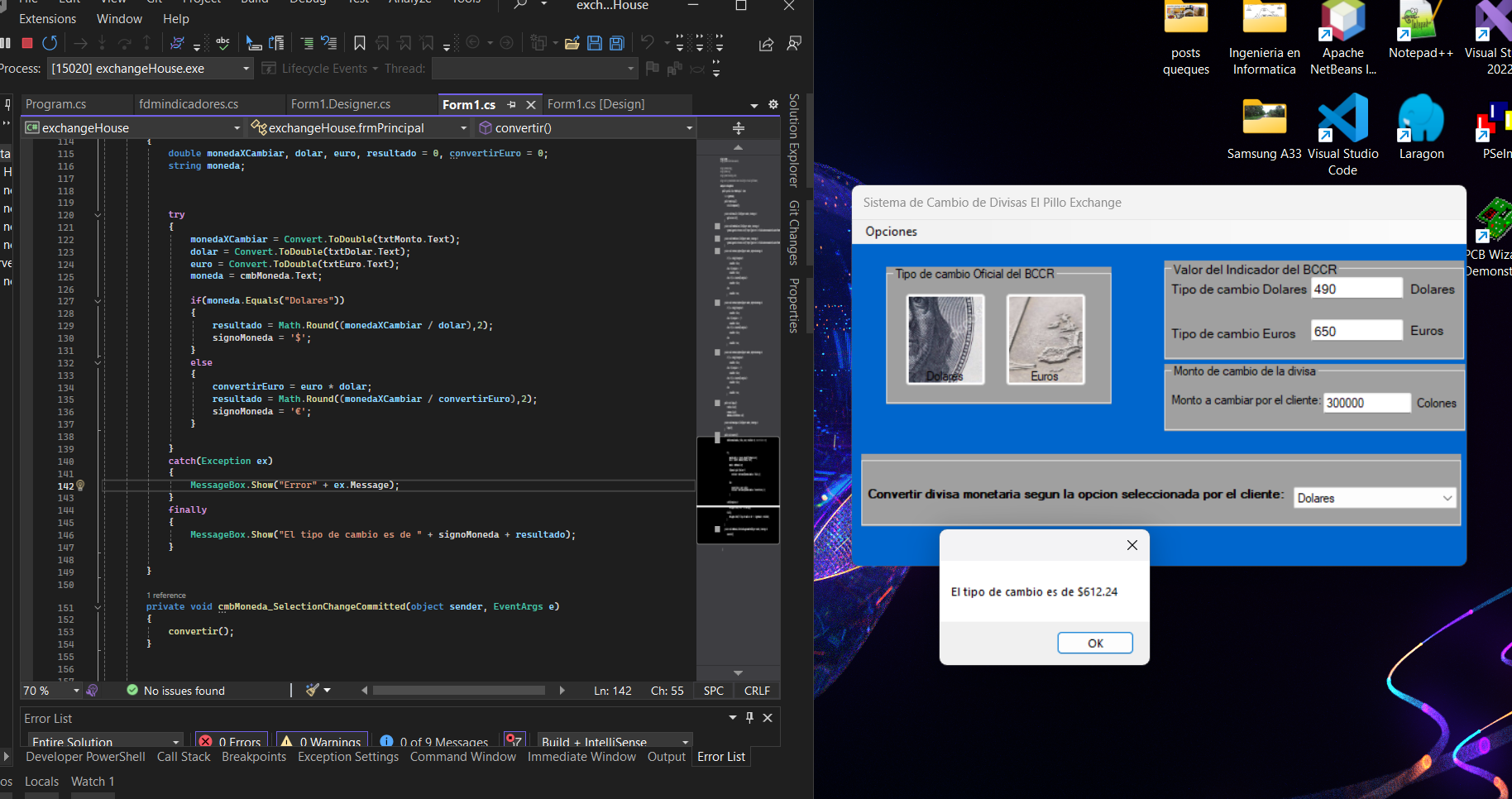
Task: Click split editor icon above scrollbar
Action: click(x=739, y=128)
